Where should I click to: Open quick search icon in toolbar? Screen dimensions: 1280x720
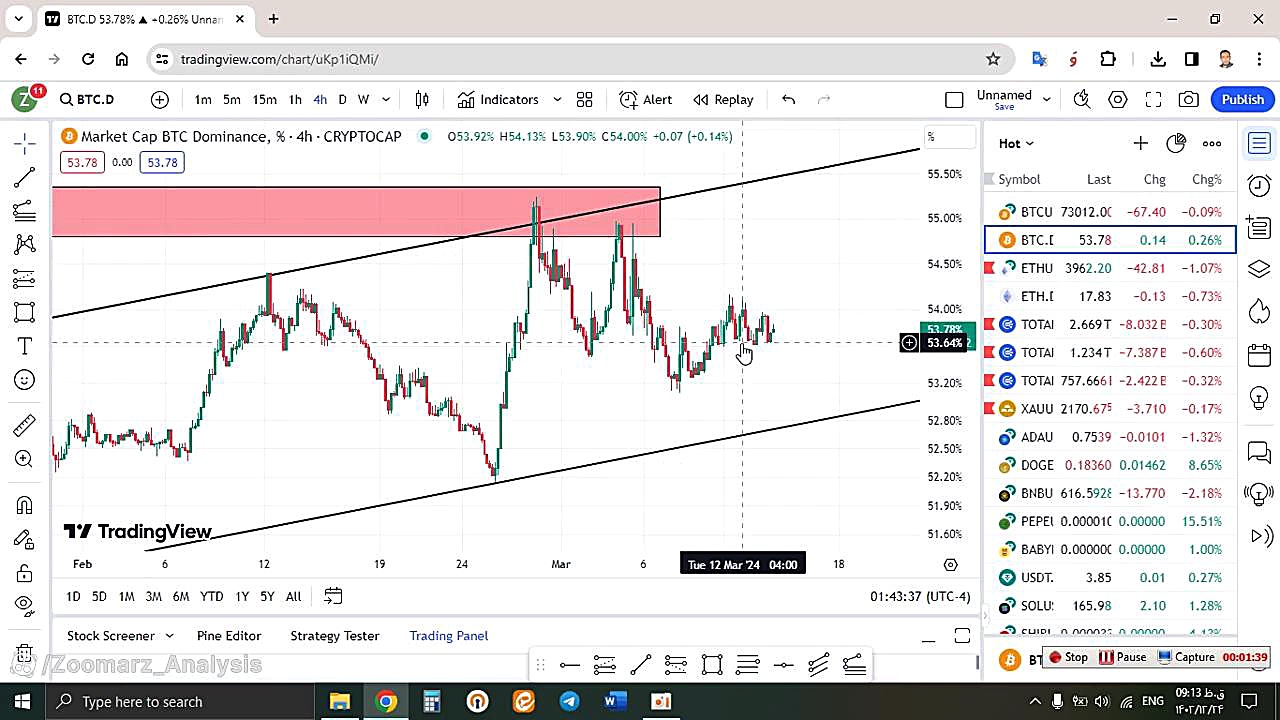coord(1081,99)
